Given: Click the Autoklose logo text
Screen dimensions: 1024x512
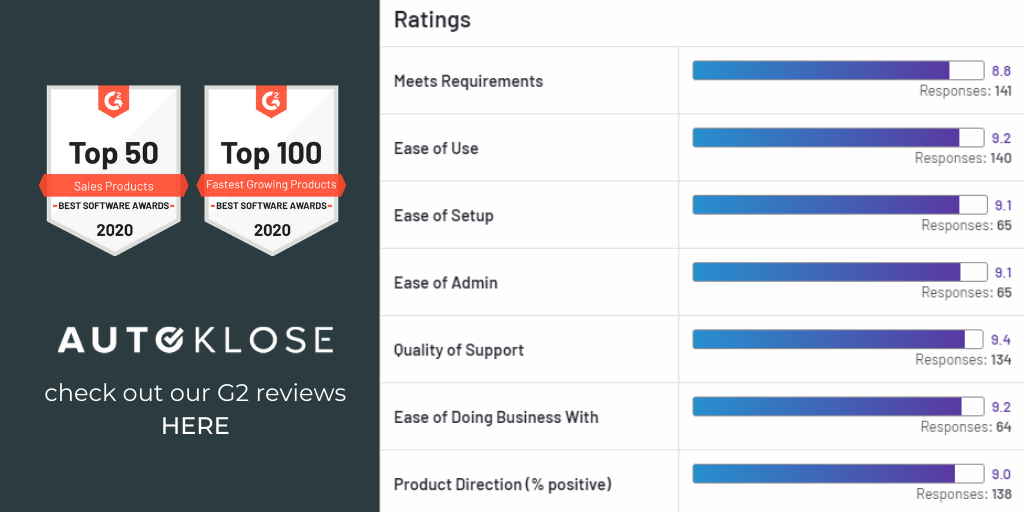Looking at the screenshot, I should 195,340.
